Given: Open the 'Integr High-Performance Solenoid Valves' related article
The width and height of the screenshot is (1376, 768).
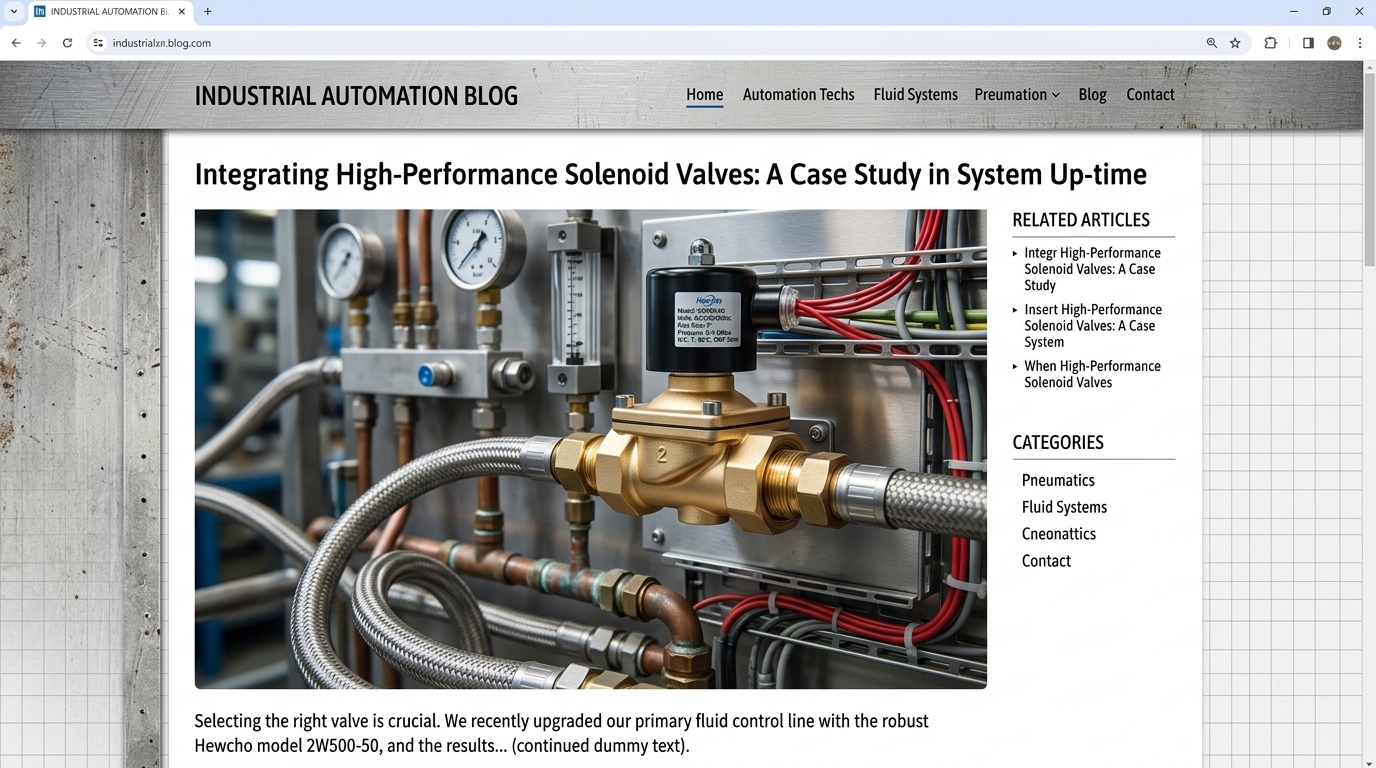Looking at the screenshot, I should [x=1092, y=268].
